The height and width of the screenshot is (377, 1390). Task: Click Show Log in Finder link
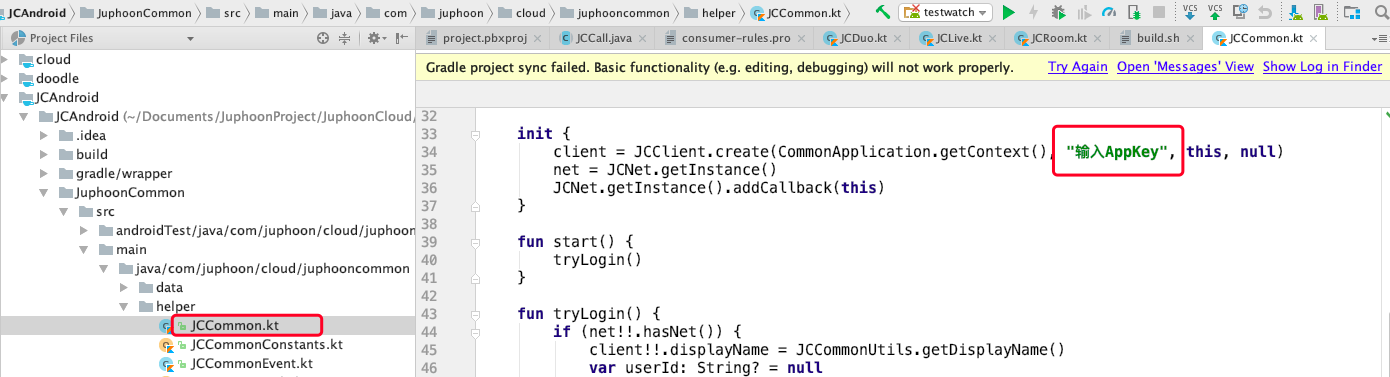[1322, 67]
